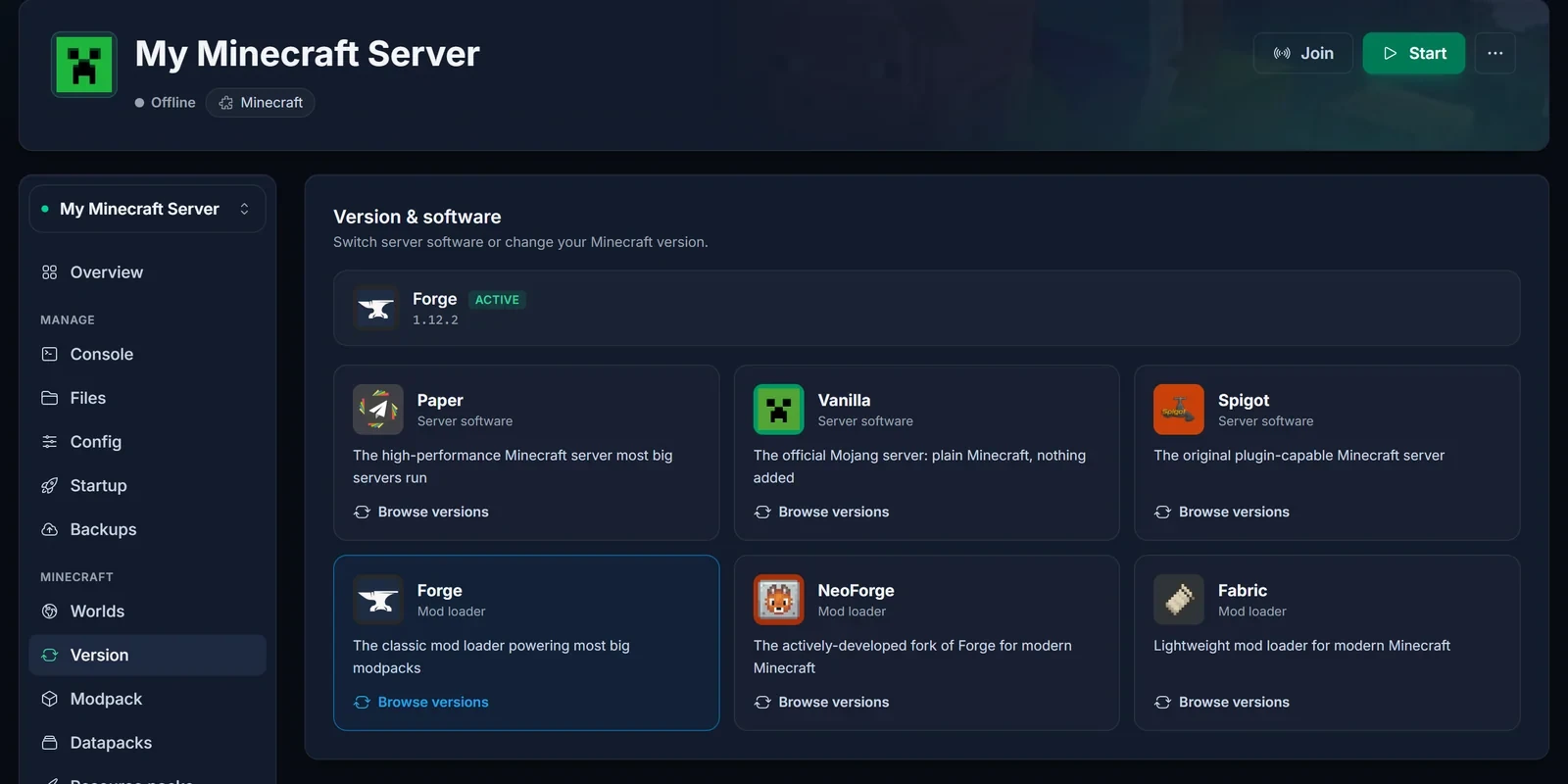Viewport: 1568px width, 784px height.
Task: Click the Forge anvil icon in Mod loader card
Action: [378, 600]
